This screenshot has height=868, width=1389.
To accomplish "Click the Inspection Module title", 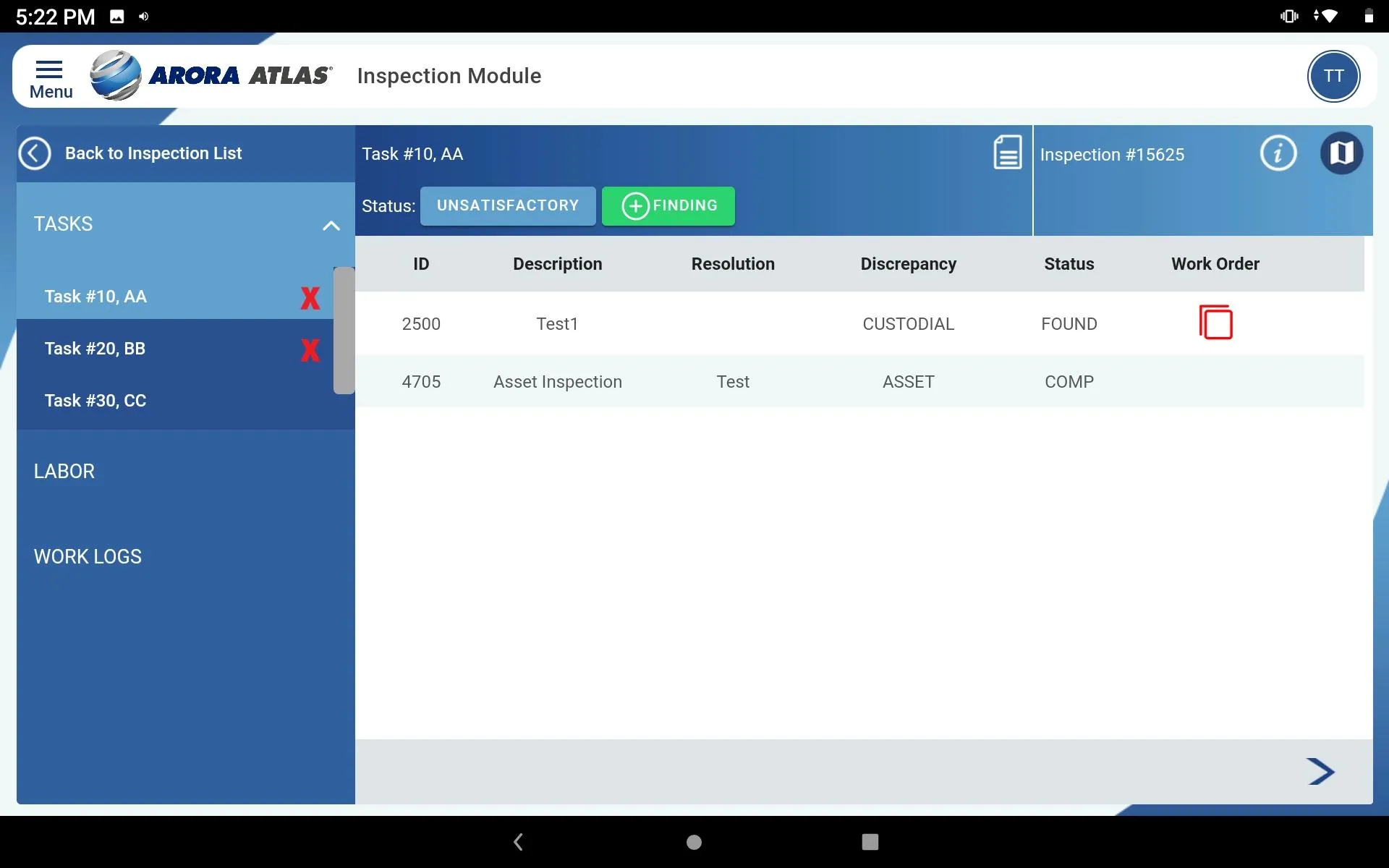I will [x=449, y=76].
